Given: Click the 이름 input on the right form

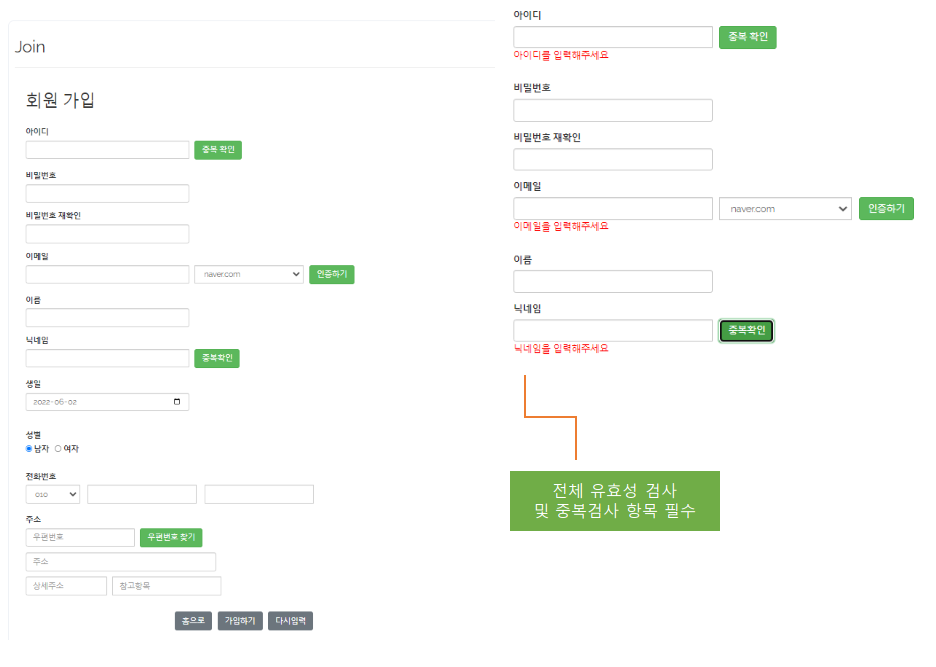Looking at the screenshot, I should (x=612, y=281).
